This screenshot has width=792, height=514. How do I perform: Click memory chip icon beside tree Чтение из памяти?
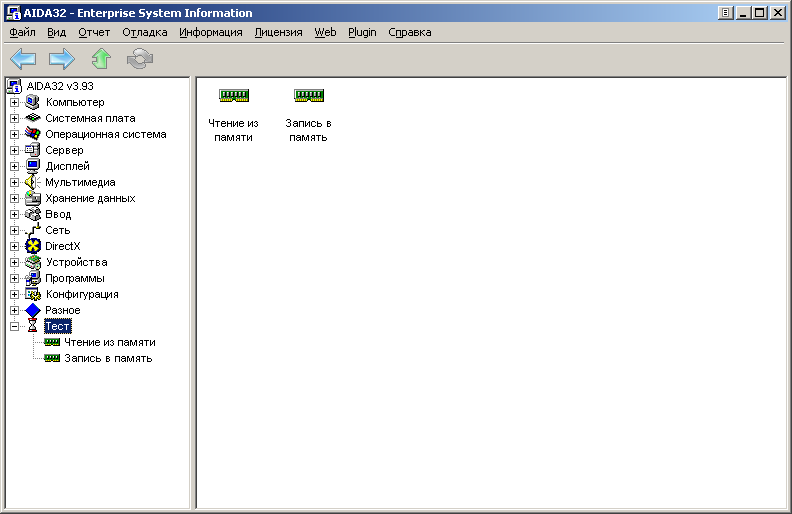[x=52, y=342]
